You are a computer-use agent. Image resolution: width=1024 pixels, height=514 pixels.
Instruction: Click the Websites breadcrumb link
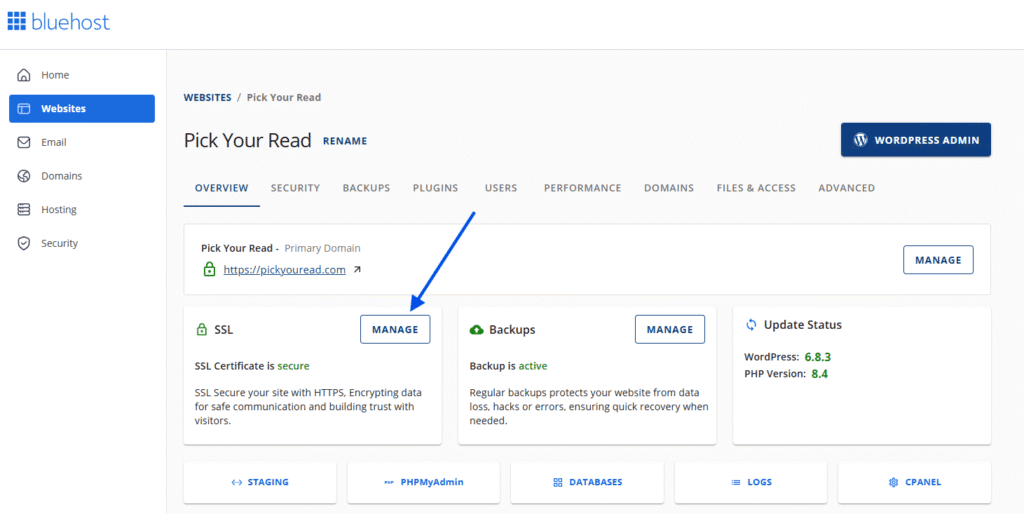click(x=207, y=98)
